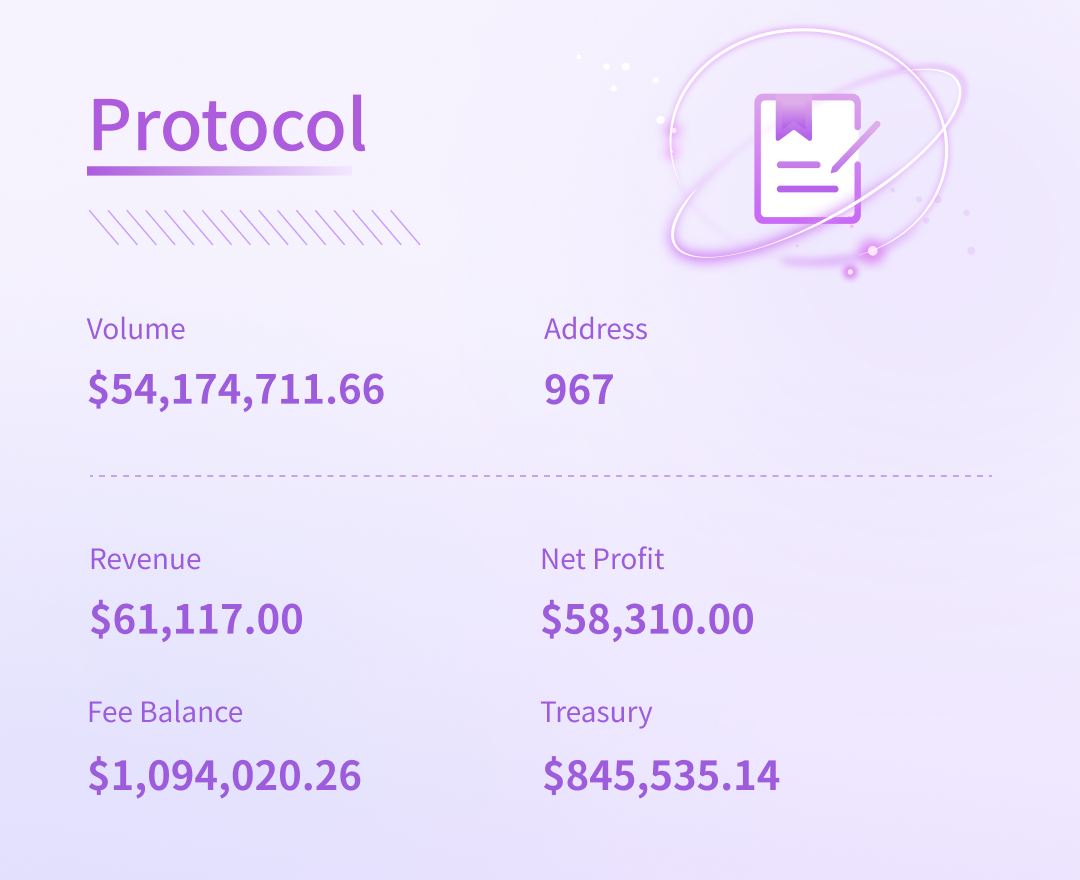
Task: Select the Revenue label
Action: tap(145, 559)
